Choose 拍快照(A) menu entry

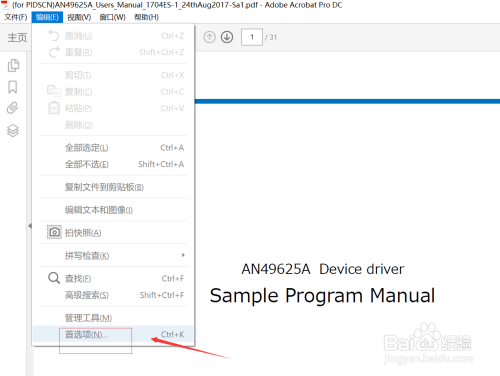tap(113, 232)
